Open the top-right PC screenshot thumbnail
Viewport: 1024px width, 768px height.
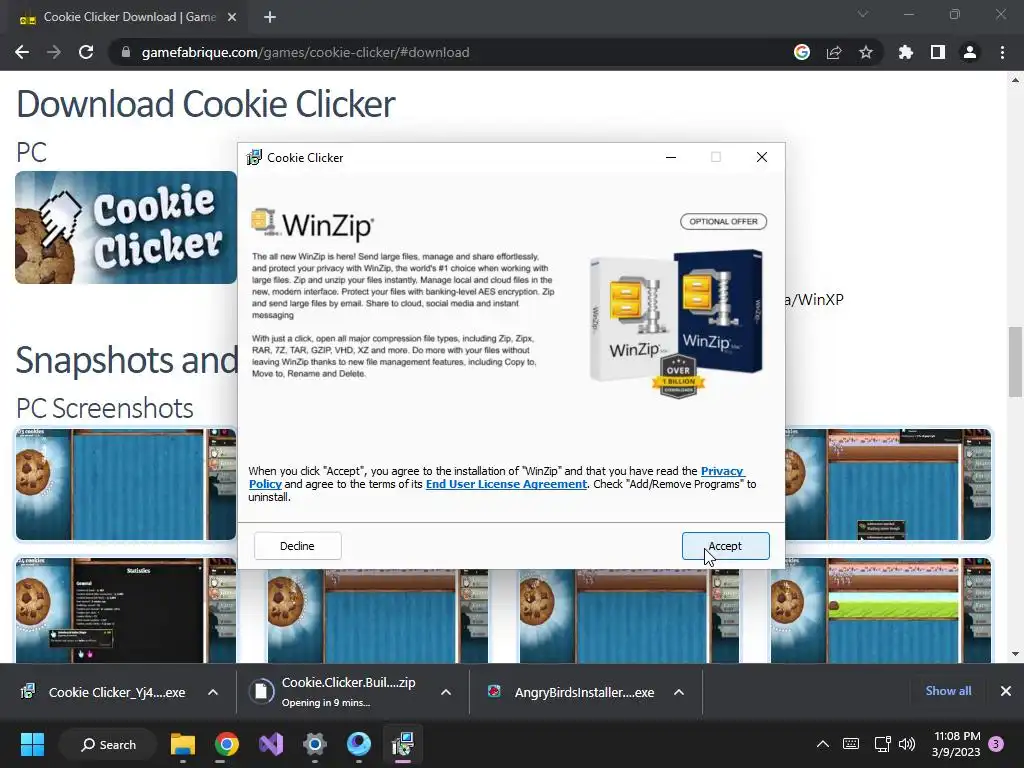pos(888,484)
